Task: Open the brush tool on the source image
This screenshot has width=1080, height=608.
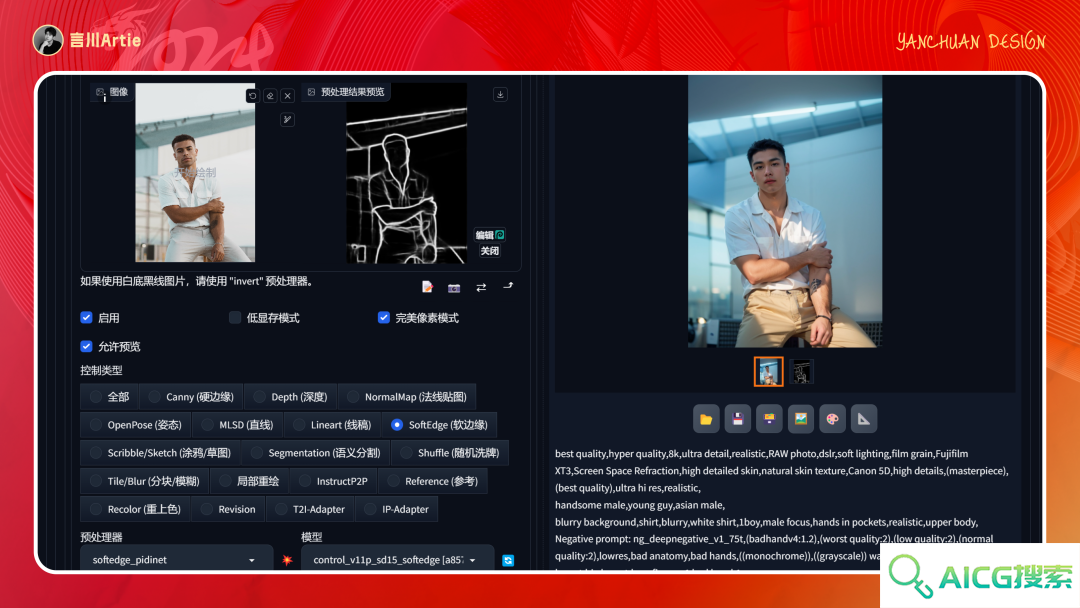Action: tap(287, 120)
